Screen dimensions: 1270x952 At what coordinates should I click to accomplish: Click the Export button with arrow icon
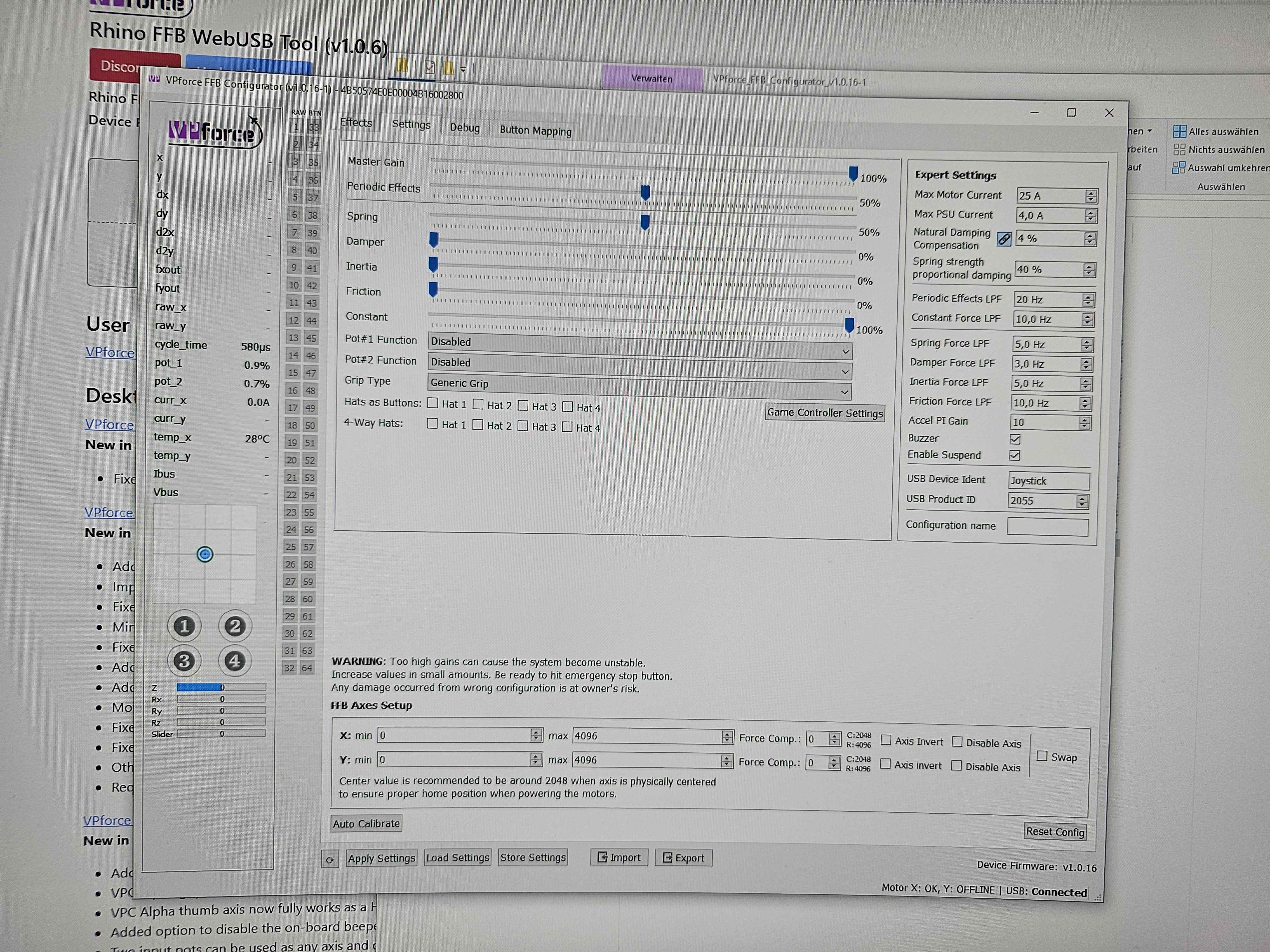683,858
